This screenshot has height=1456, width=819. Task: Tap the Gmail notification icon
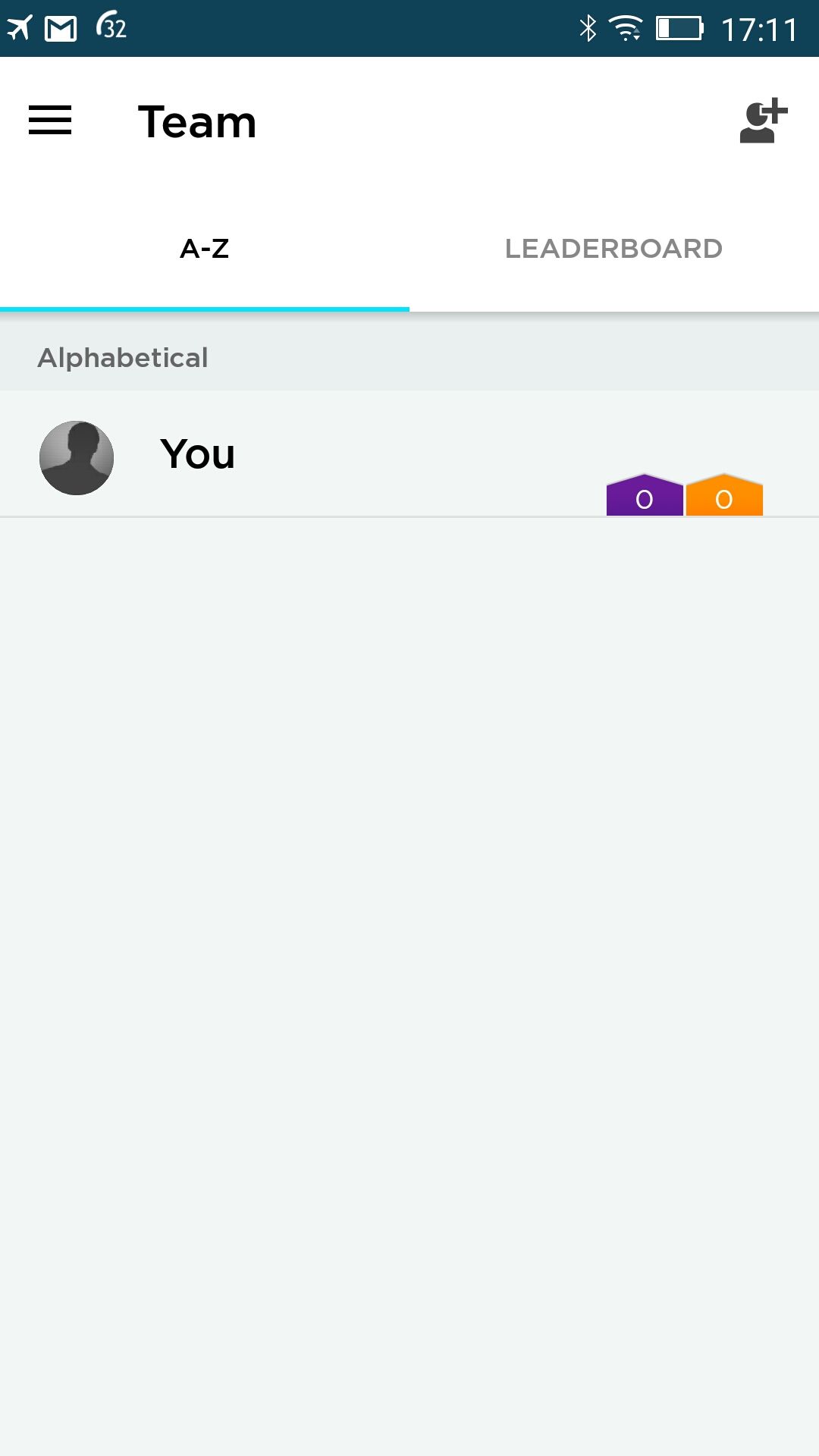click(x=61, y=29)
